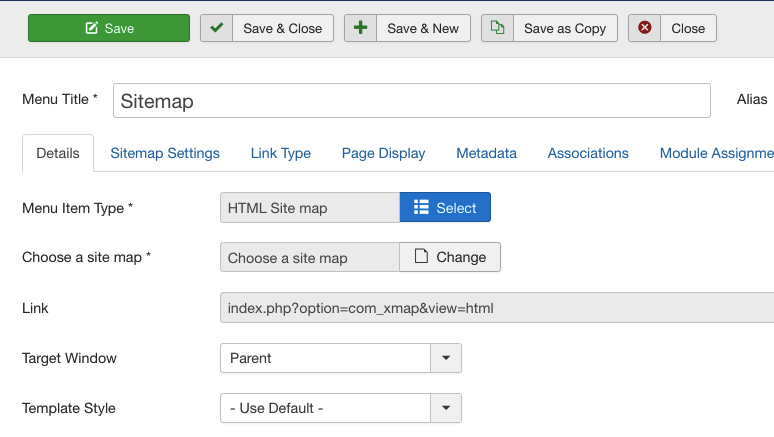This screenshot has height=437, width=774.
Task: Open the Link Type tab
Action: (280, 153)
